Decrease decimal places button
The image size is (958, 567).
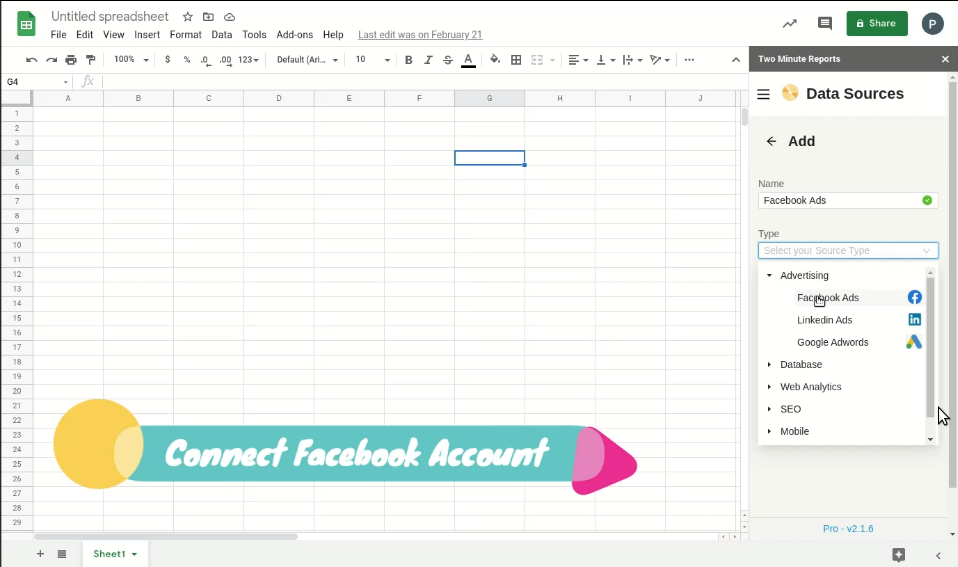pyautogui.click(x=205, y=60)
